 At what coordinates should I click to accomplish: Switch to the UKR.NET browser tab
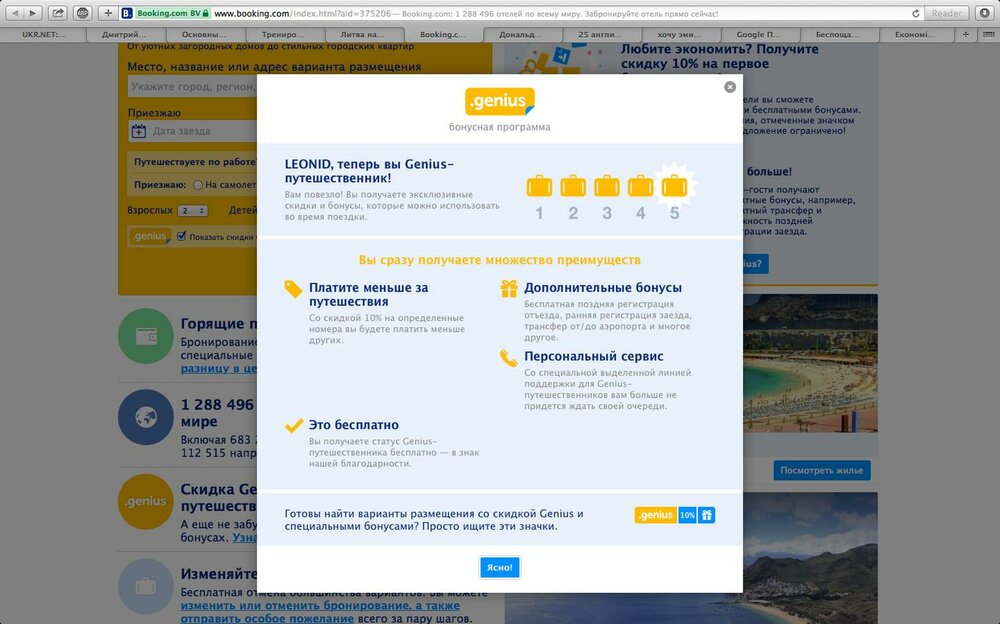point(41,34)
